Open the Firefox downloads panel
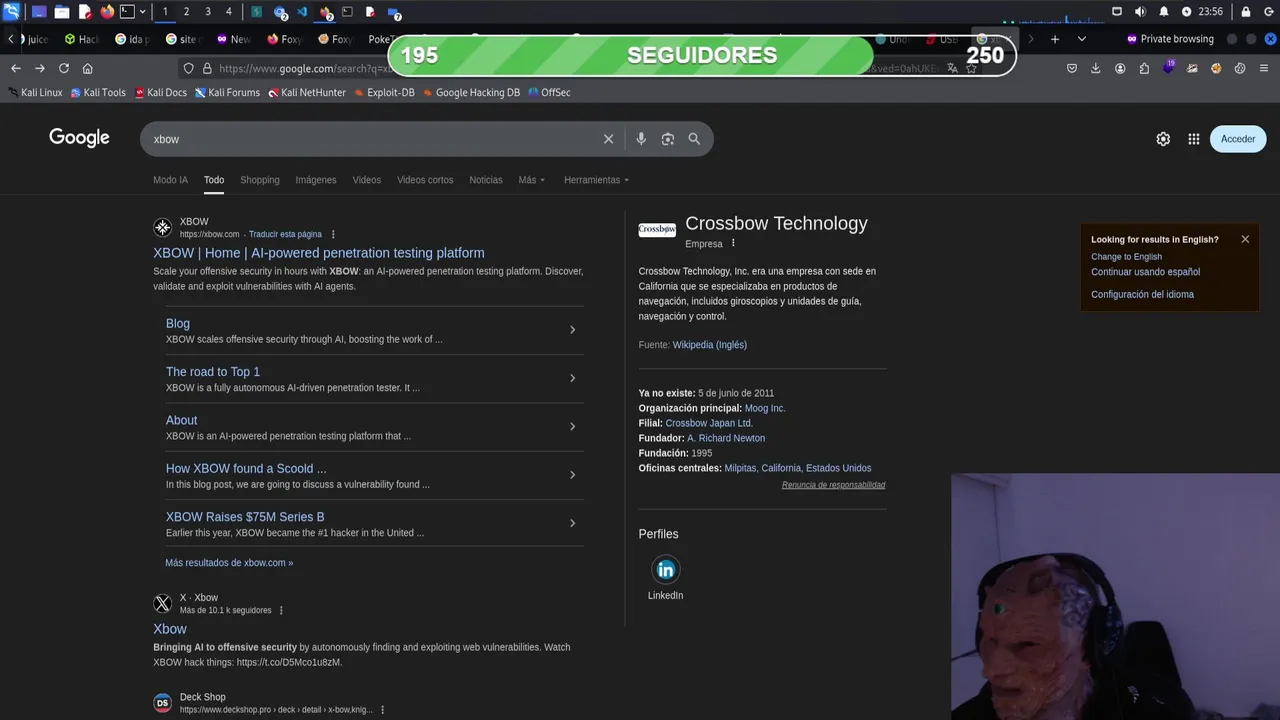The height and width of the screenshot is (720, 1280). click(x=1096, y=68)
